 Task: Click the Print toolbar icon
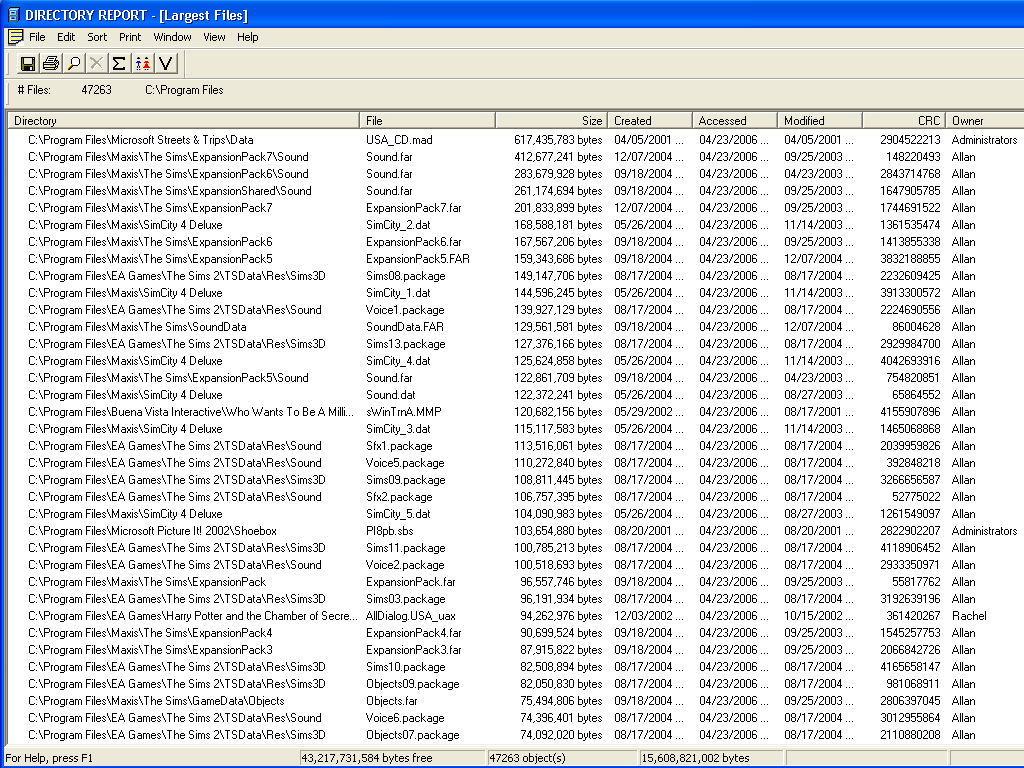pyautogui.click(x=50, y=63)
